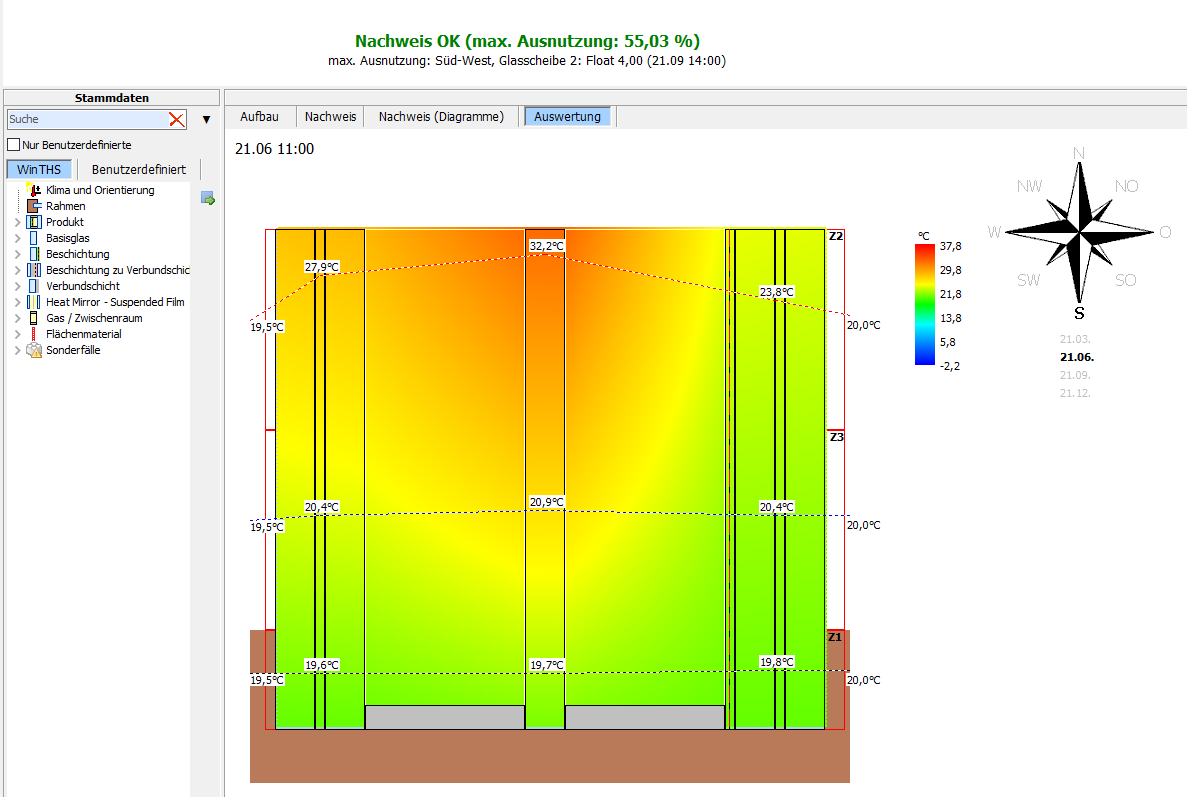Open the Nachweis (Diagramme) tab

pyautogui.click(x=441, y=117)
